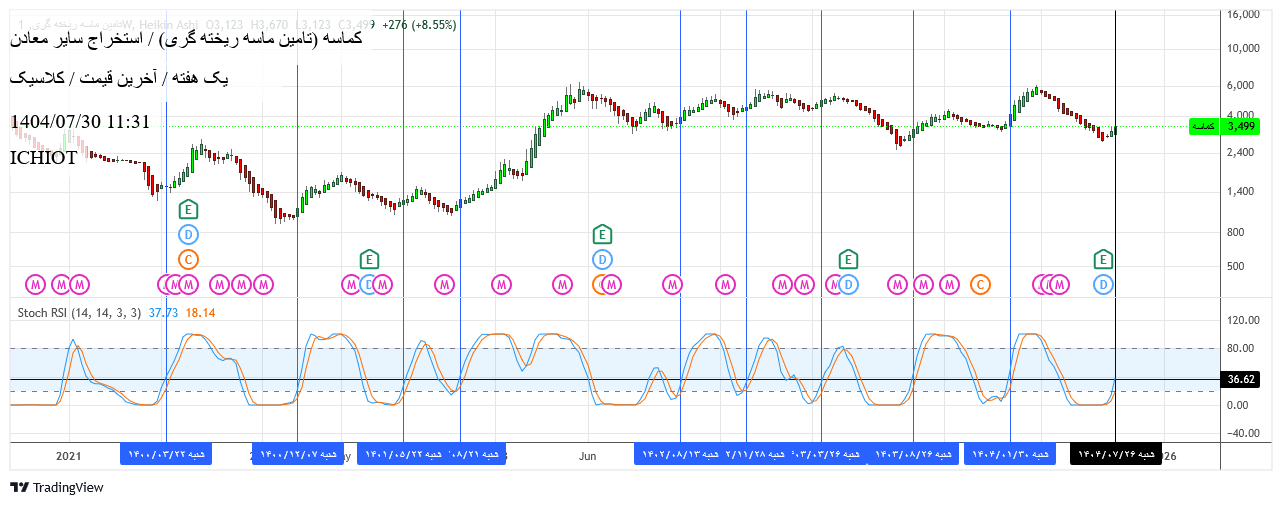The width and height of the screenshot is (1282, 505).
Task: Click the TradingView logo
Action: click(57, 487)
